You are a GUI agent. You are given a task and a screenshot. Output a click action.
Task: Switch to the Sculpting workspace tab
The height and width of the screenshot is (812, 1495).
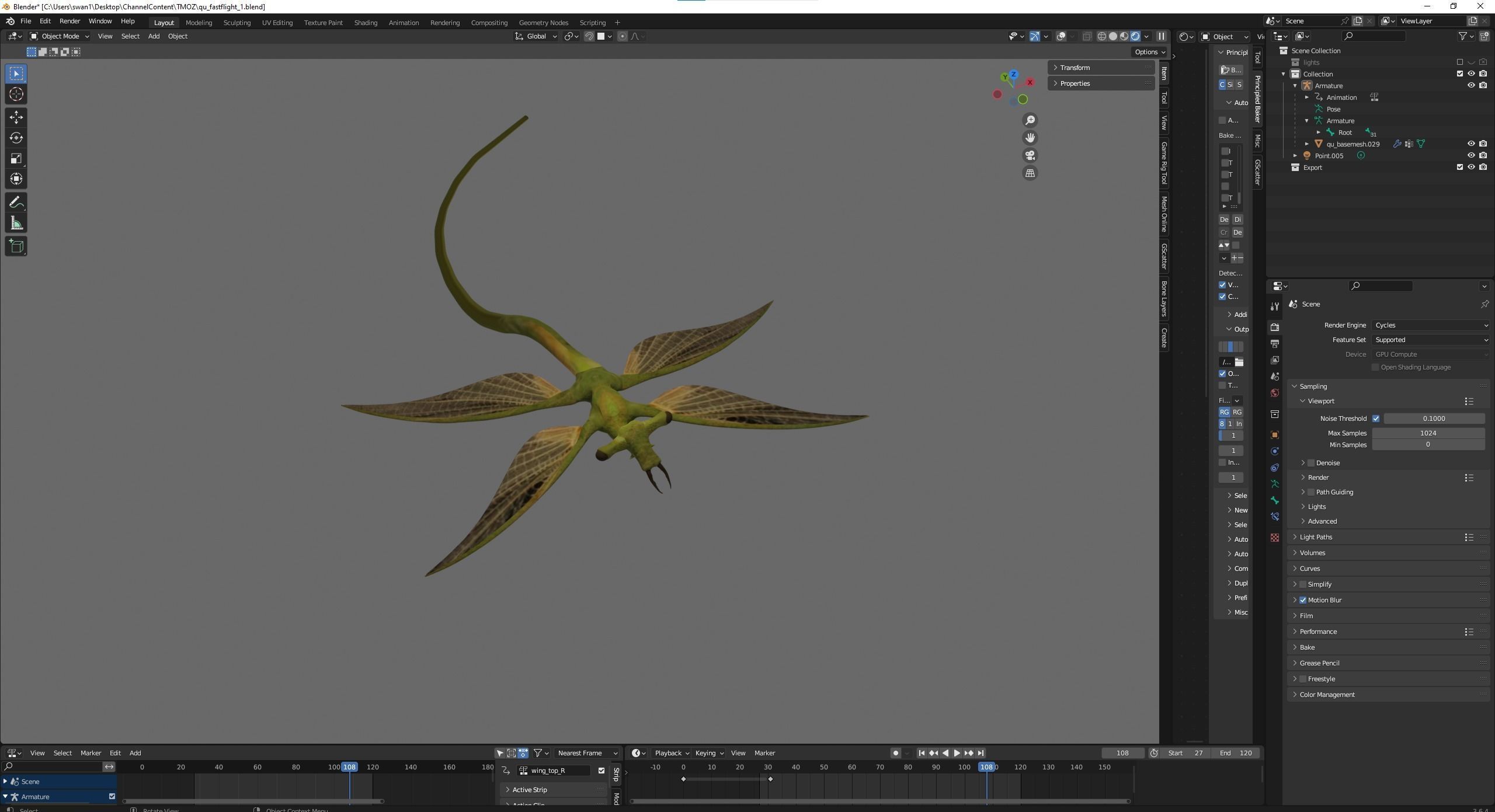coord(237,23)
